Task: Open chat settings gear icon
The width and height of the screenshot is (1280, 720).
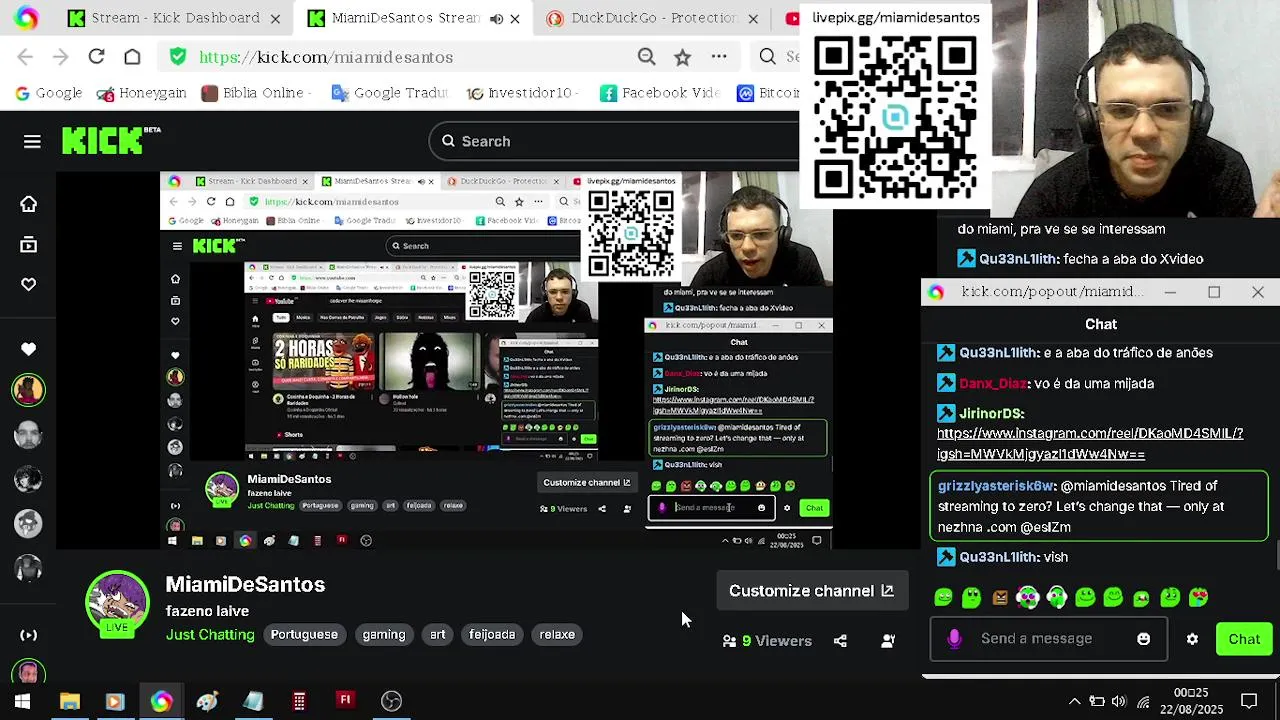Action: pos(1192,639)
